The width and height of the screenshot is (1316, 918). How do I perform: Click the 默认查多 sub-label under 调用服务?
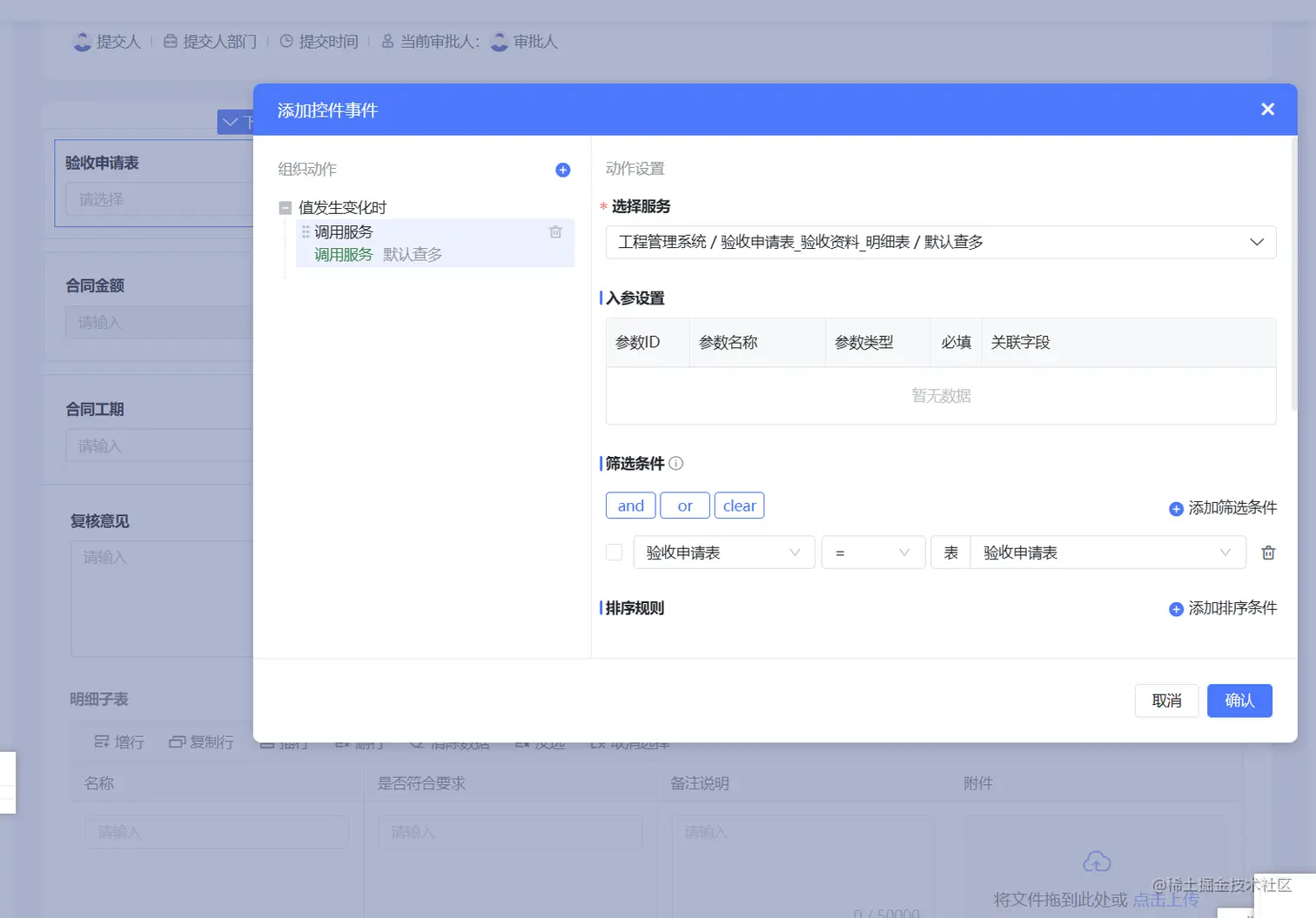[413, 255]
